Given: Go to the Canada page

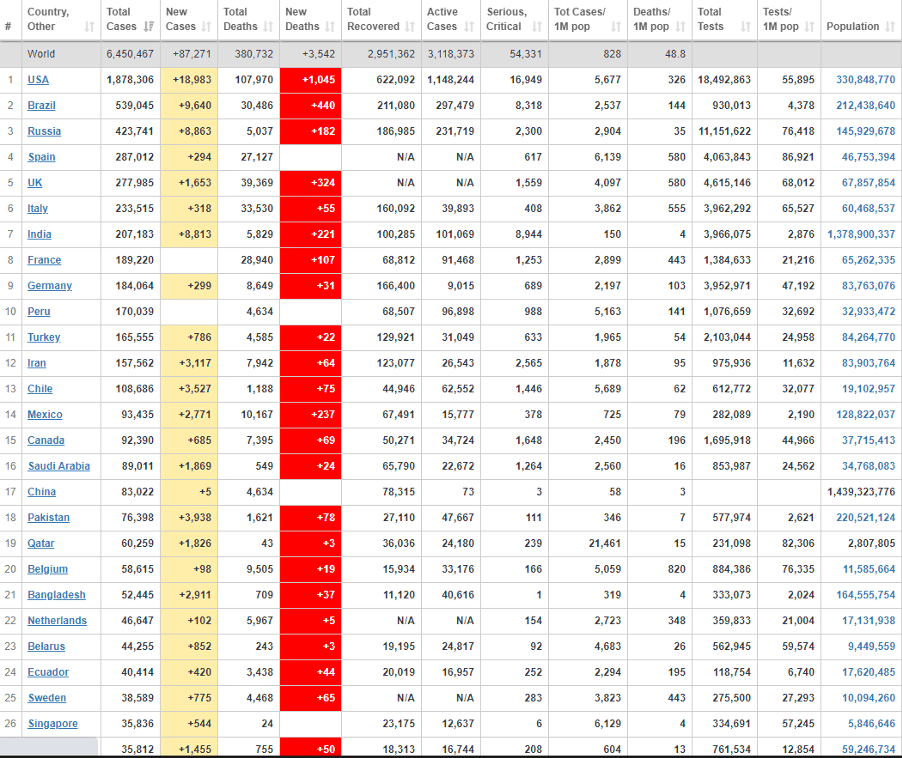Looking at the screenshot, I should pos(46,441).
